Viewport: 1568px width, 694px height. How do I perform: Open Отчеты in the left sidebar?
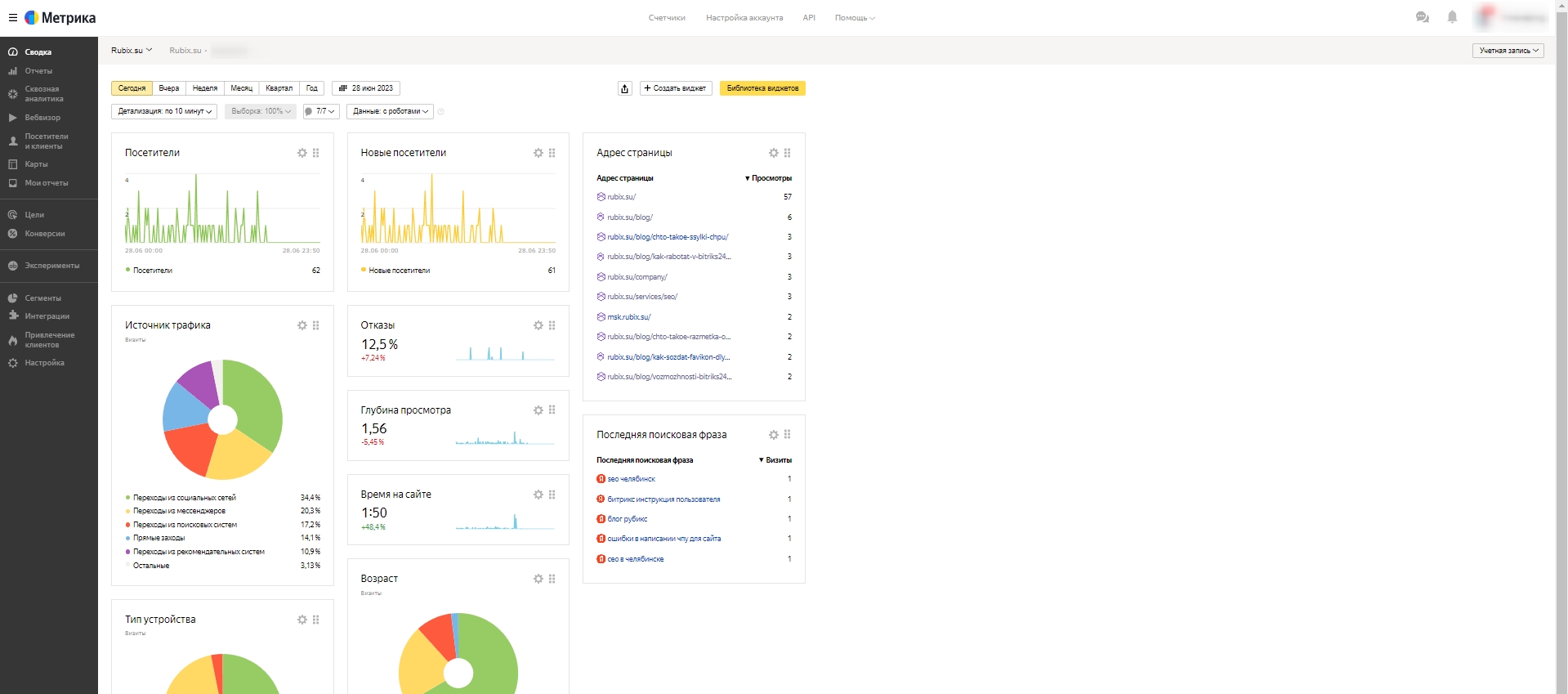coord(38,71)
